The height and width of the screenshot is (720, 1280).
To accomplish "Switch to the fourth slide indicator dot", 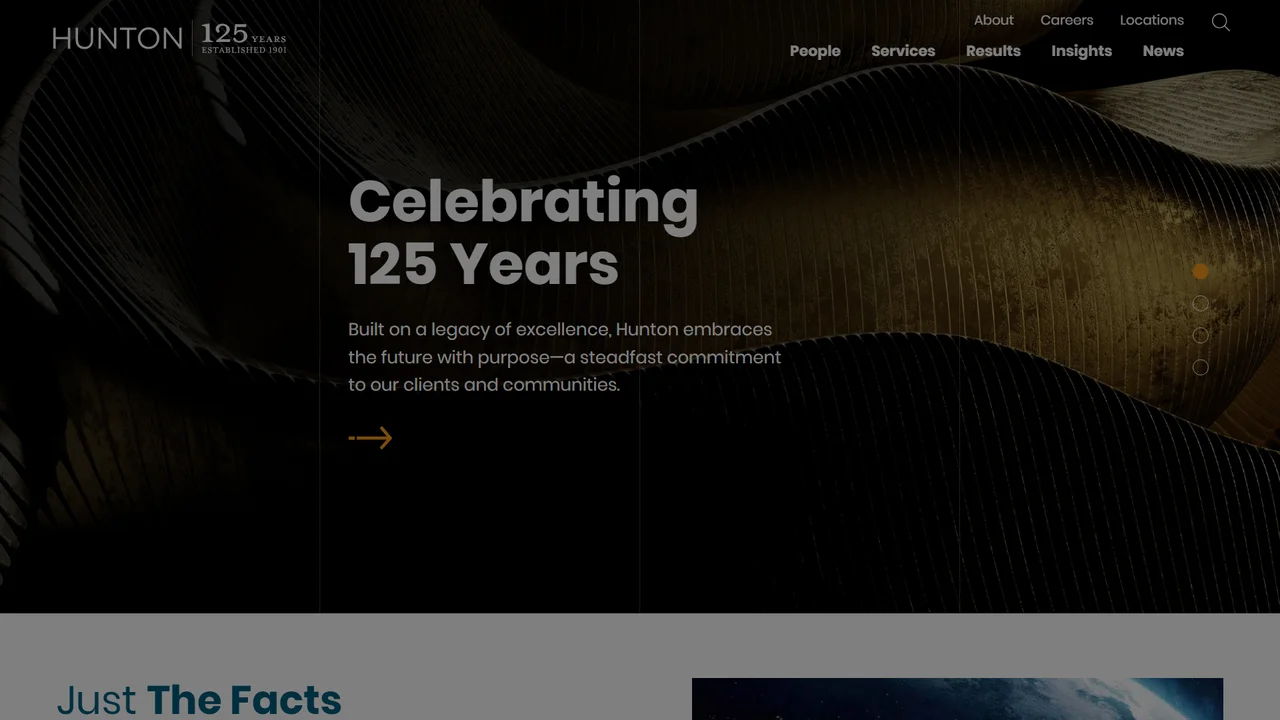I will [x=1201, y=367].
